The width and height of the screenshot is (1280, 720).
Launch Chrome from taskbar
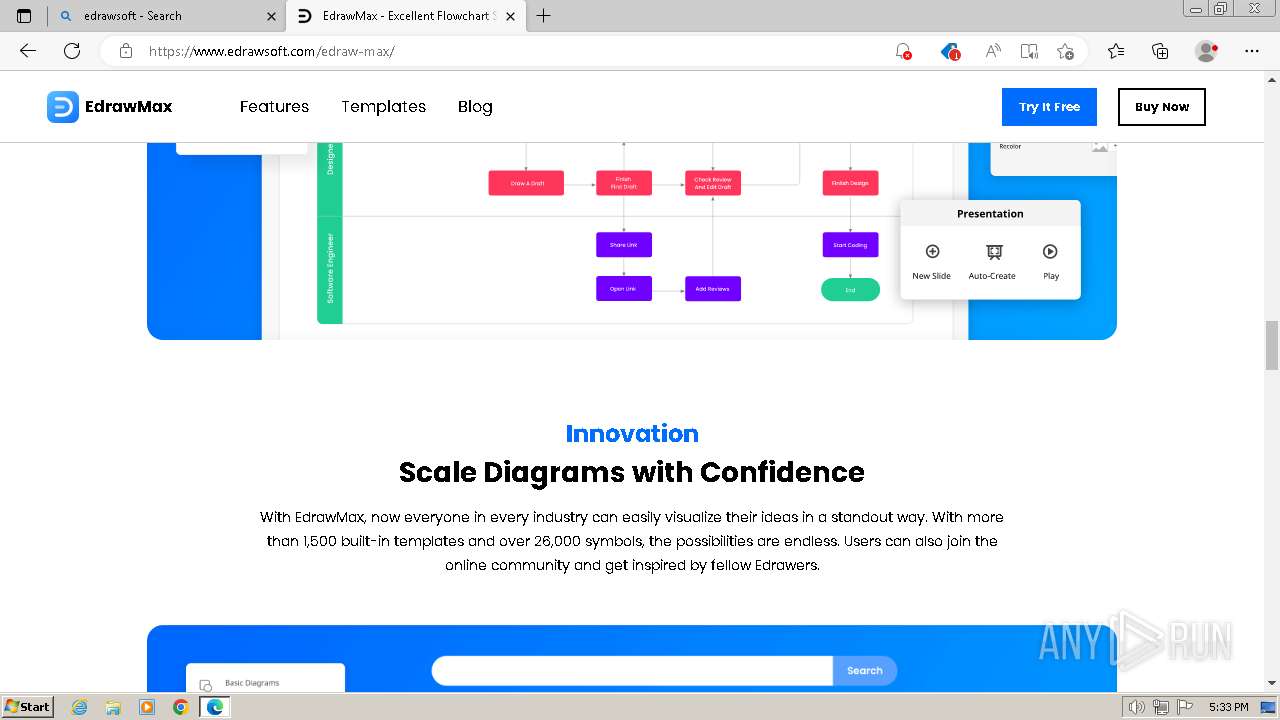(180, 707)
